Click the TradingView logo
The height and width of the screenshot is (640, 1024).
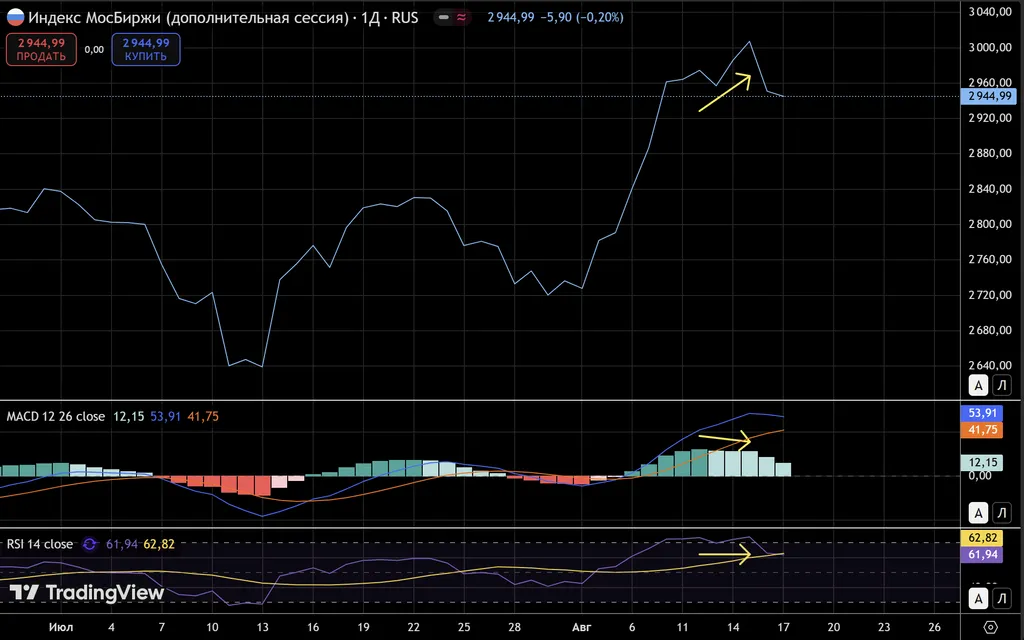86,593
